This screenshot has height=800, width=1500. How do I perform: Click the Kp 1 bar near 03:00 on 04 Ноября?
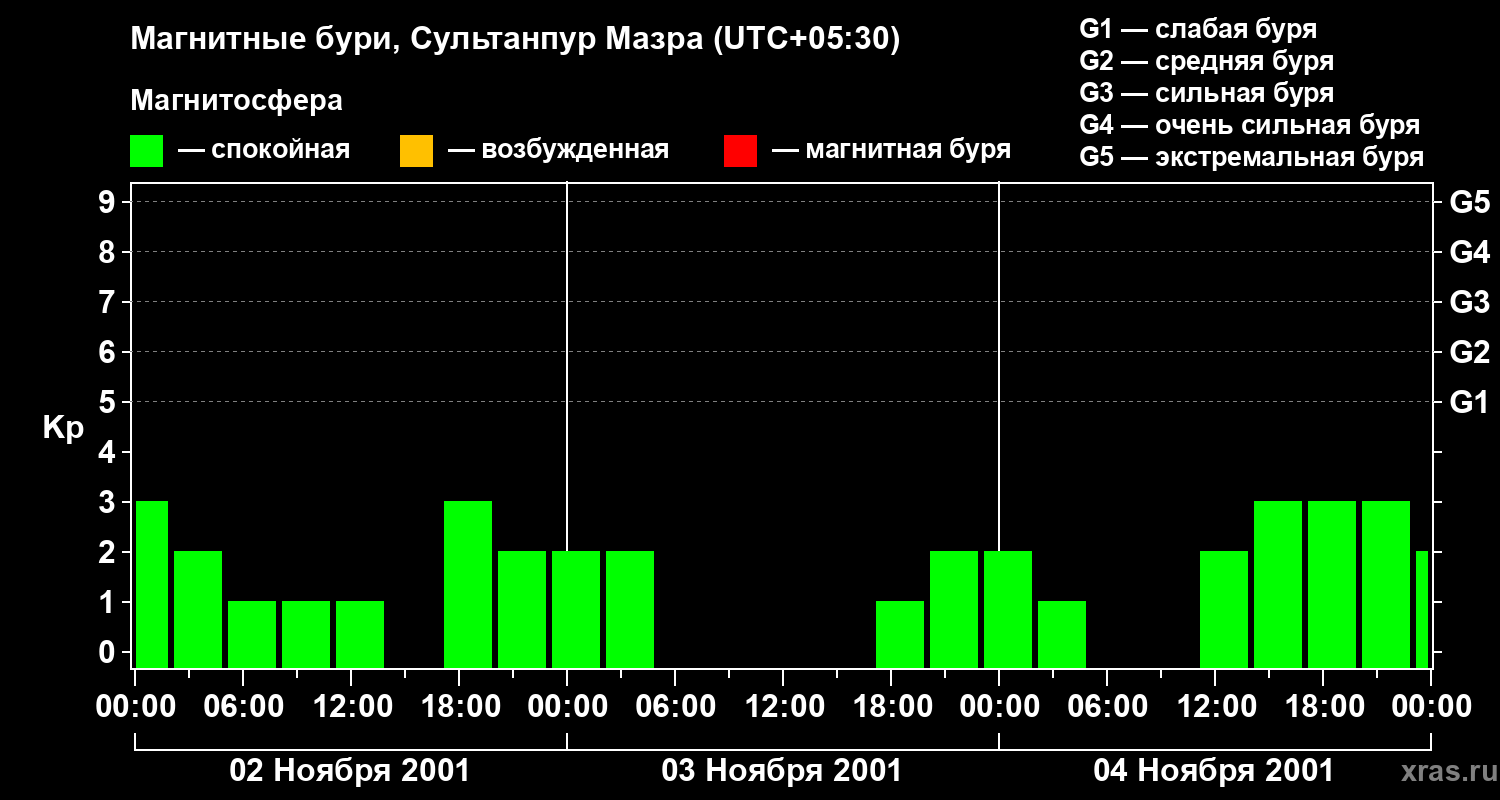tap(1062, 634)
